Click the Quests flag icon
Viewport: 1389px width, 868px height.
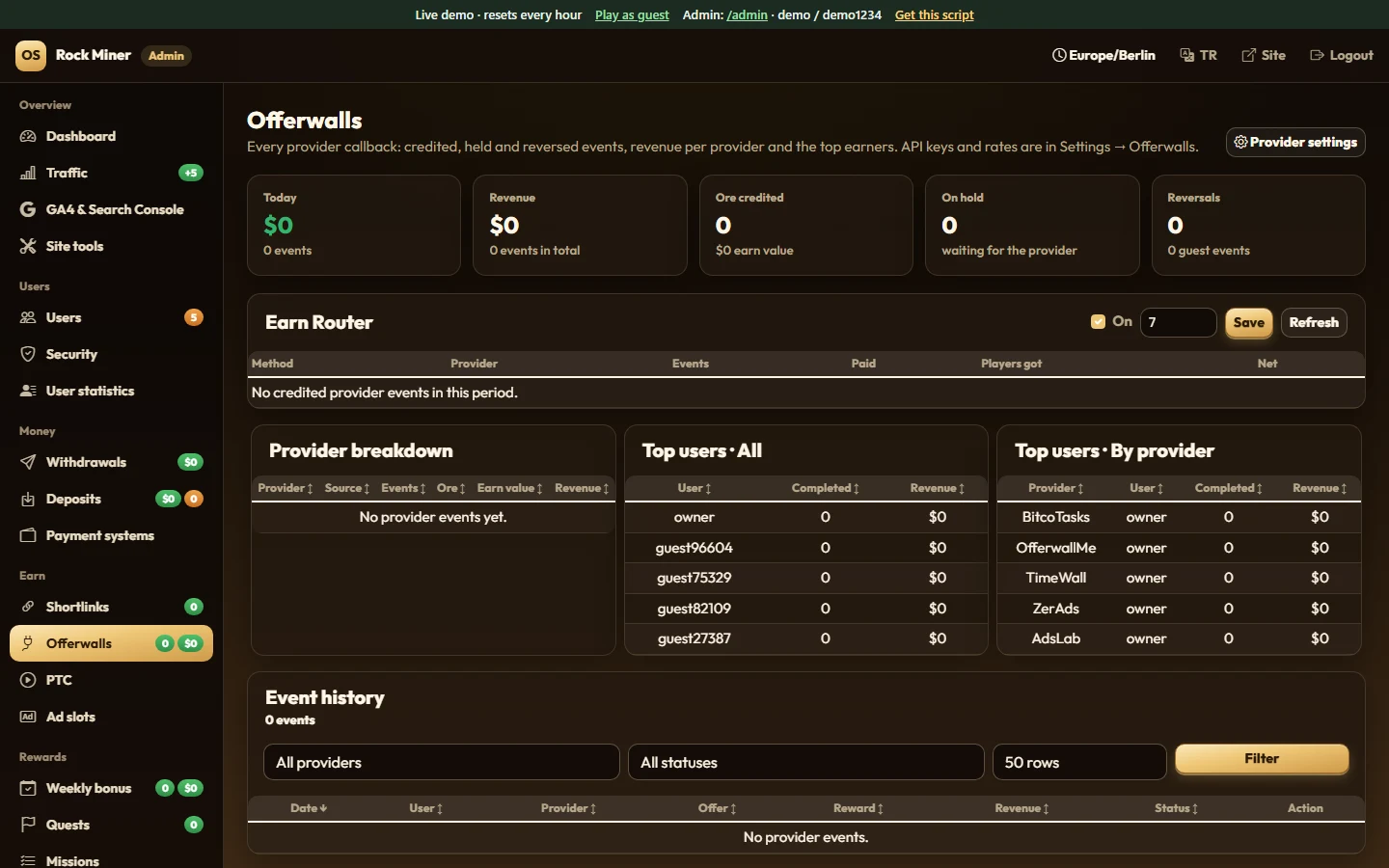(x=28, y=825)
